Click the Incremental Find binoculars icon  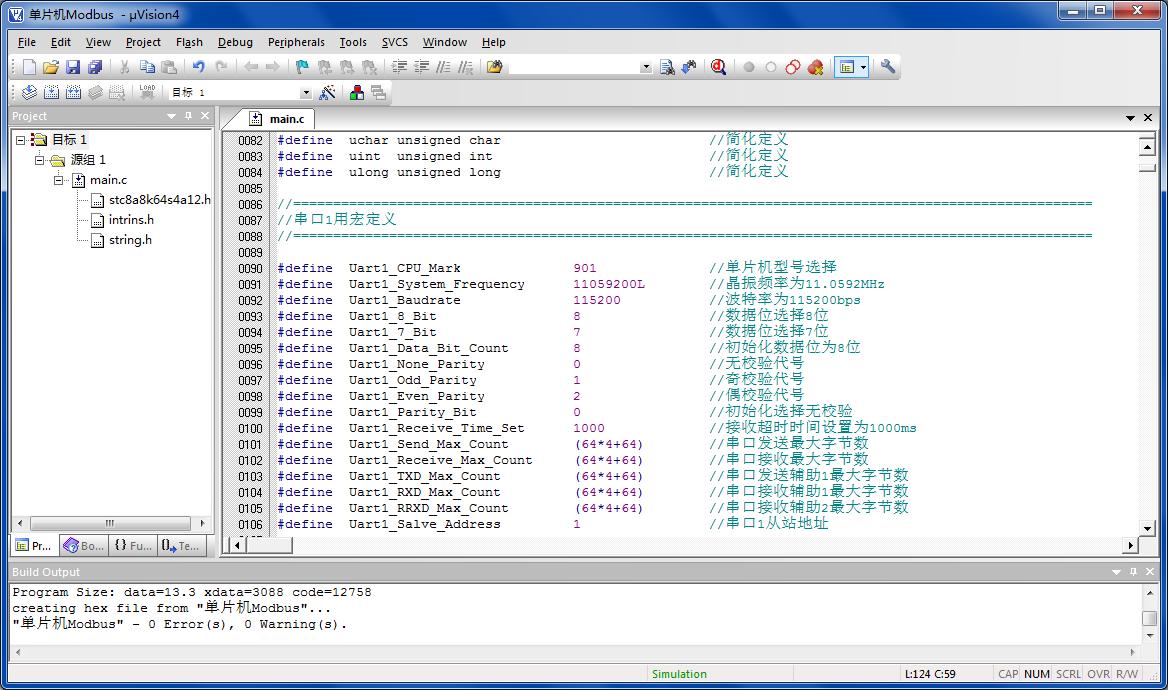(689, 67)
